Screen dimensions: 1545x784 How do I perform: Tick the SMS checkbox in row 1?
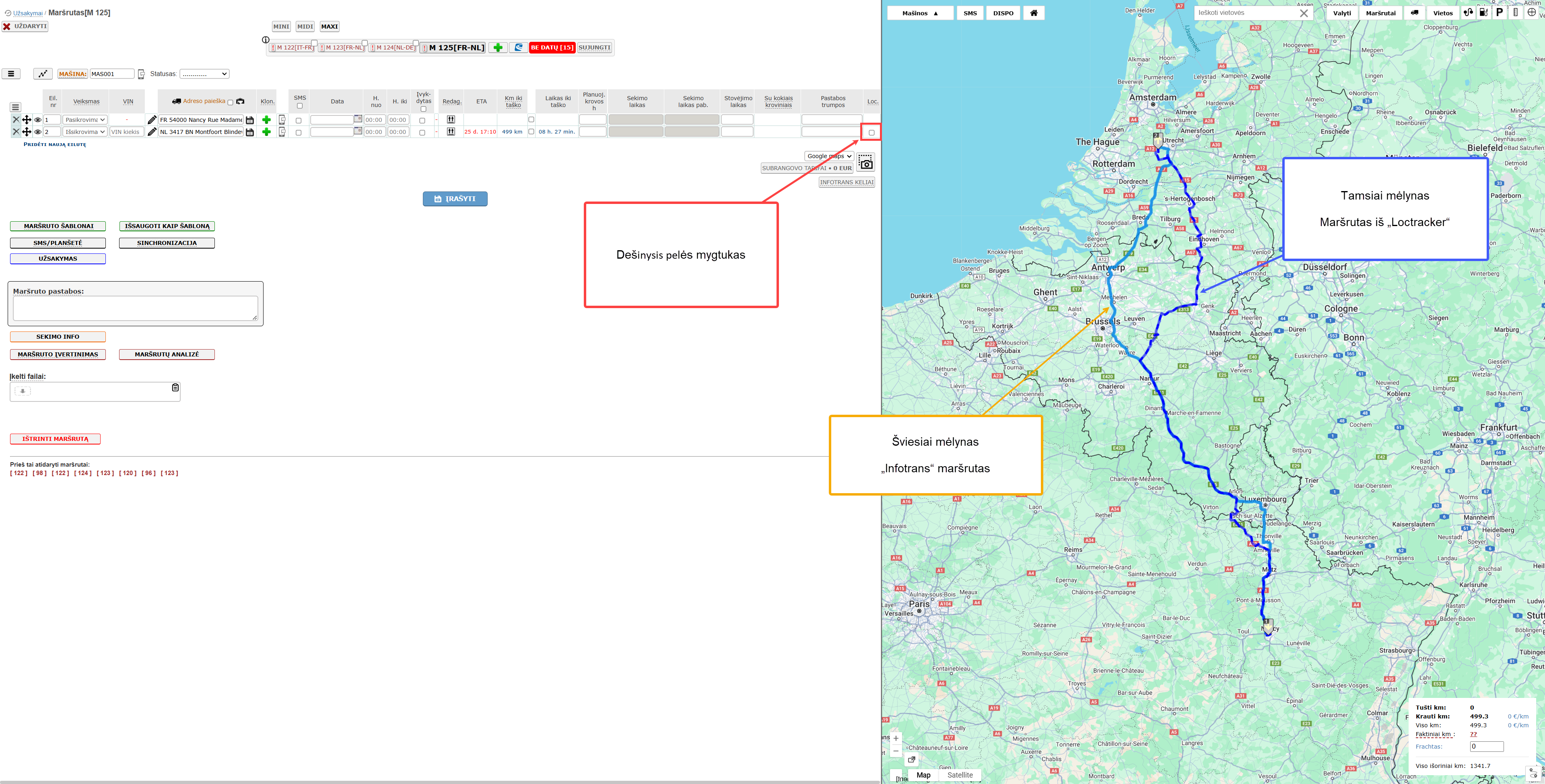[x=299, y=121]
